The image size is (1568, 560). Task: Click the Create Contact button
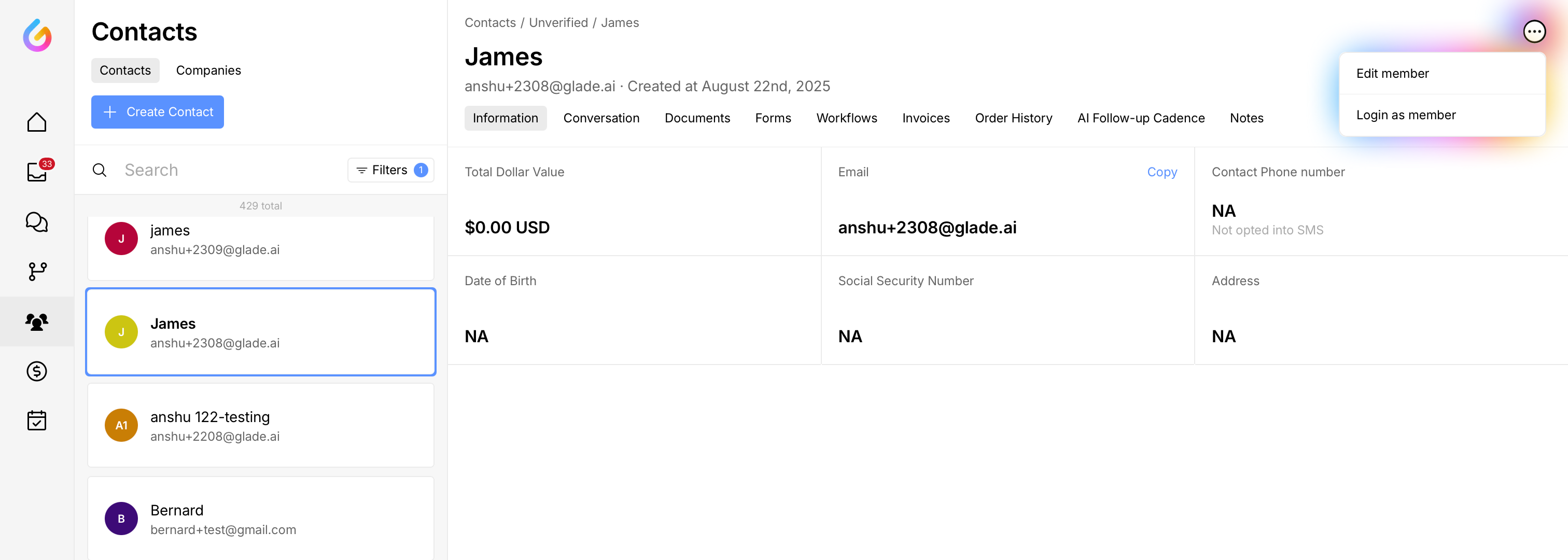click(158, 112)
